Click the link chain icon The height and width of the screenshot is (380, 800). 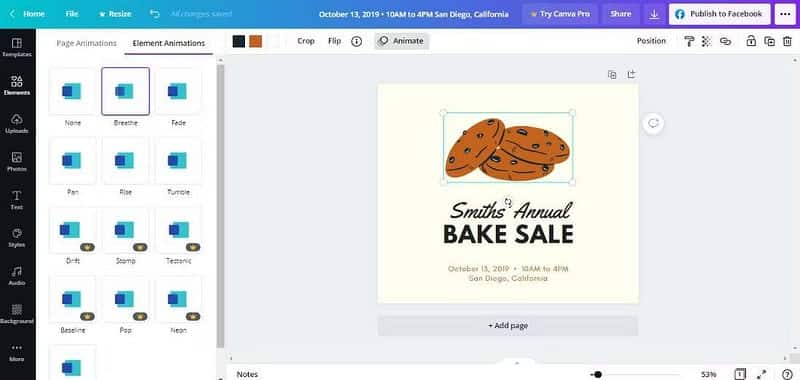725,41
